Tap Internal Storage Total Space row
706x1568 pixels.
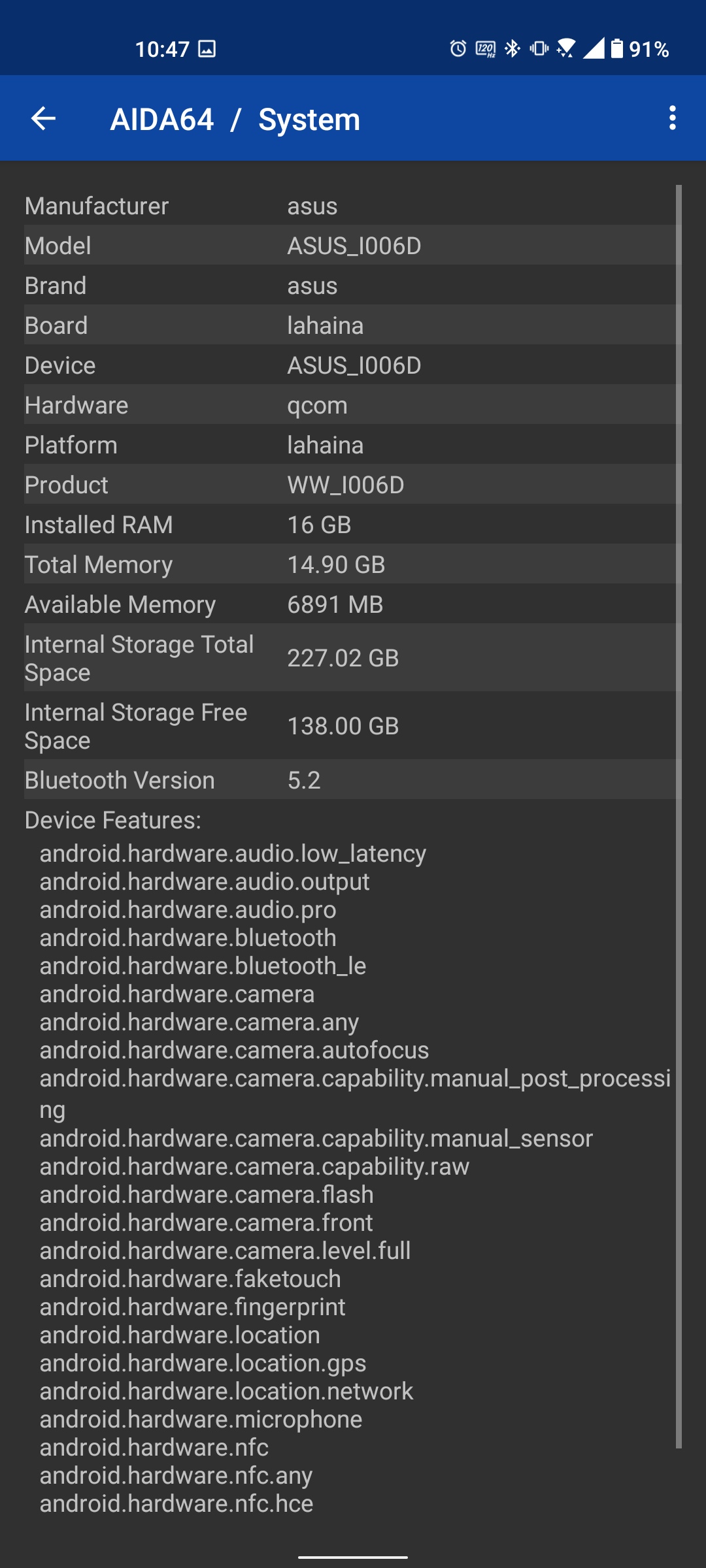(x=352, y=658)
